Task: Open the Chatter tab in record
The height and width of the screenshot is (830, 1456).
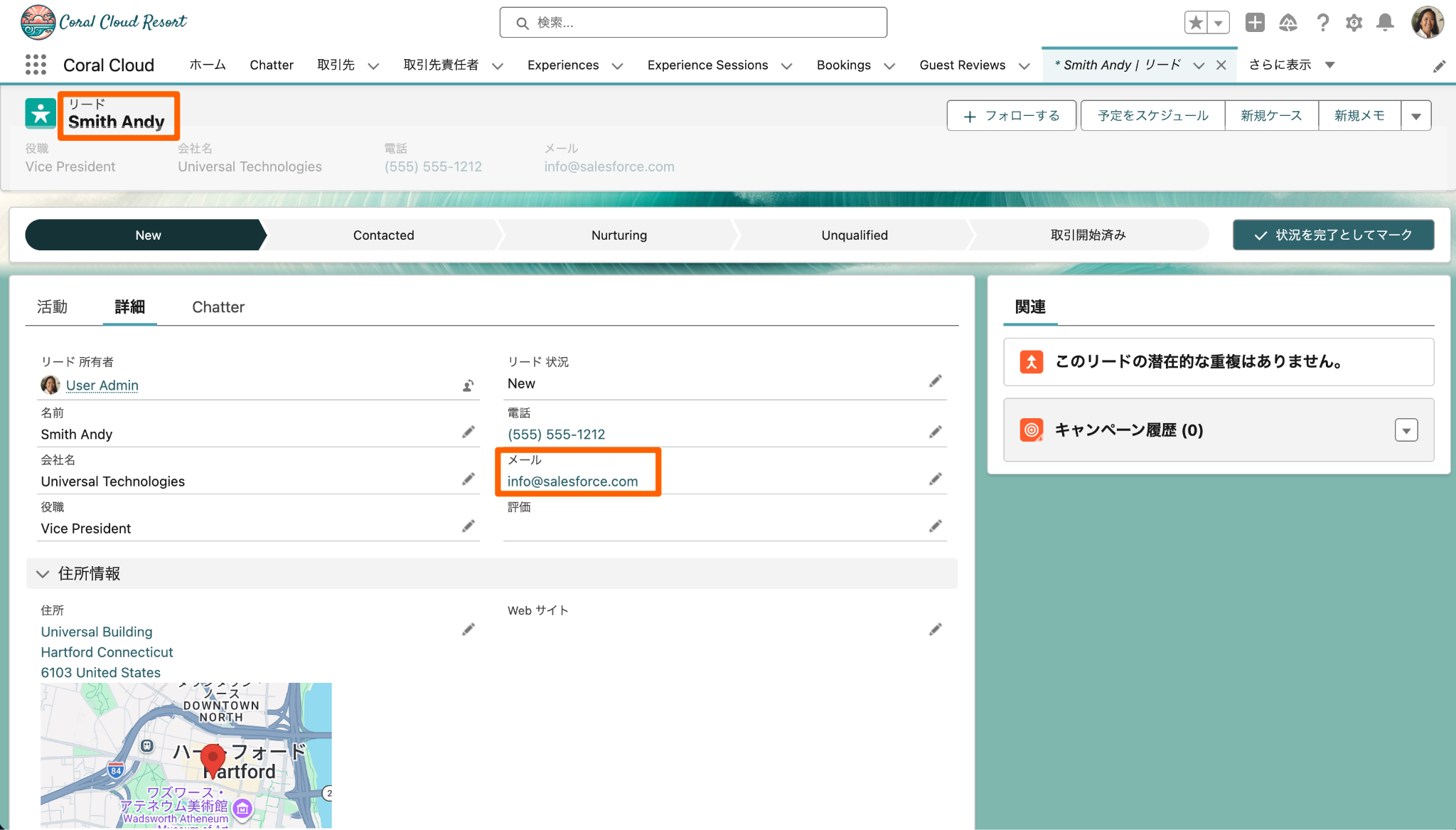Action: pos(218,307)
